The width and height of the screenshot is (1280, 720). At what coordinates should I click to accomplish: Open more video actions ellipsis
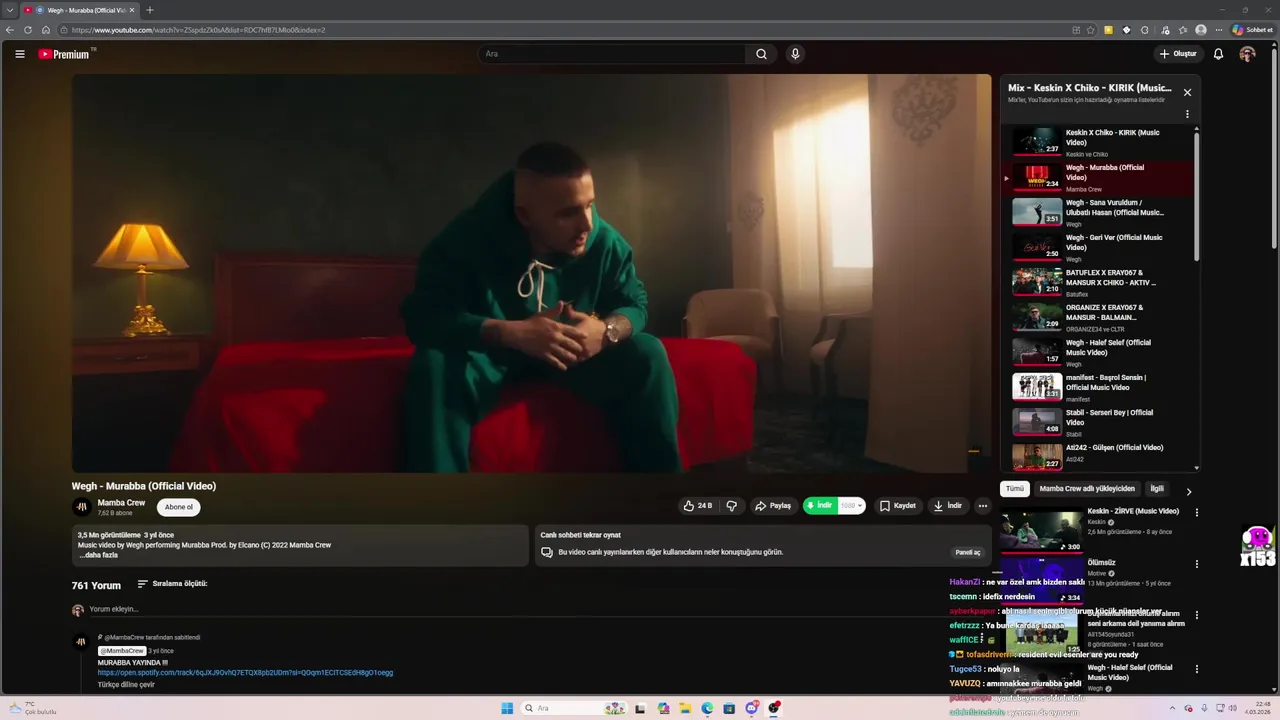pyautogui.click(x=983, y=506)
